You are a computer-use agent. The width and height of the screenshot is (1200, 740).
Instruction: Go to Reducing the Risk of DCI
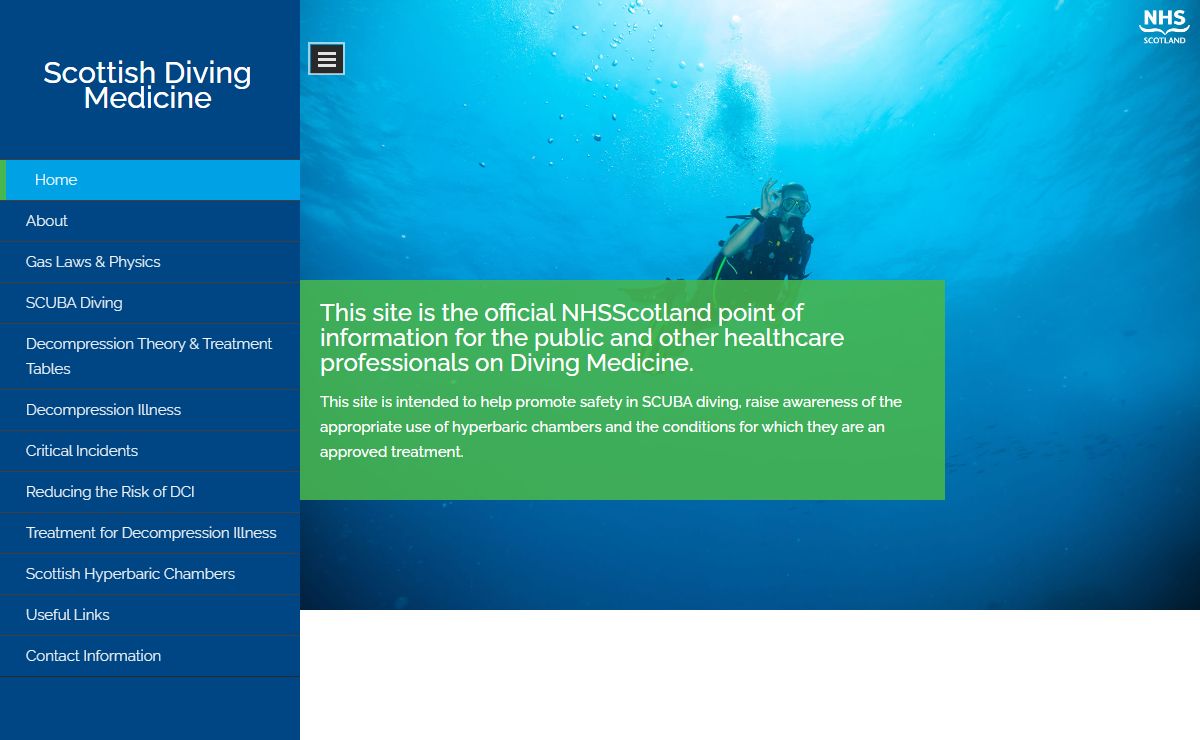coord(150,492)
